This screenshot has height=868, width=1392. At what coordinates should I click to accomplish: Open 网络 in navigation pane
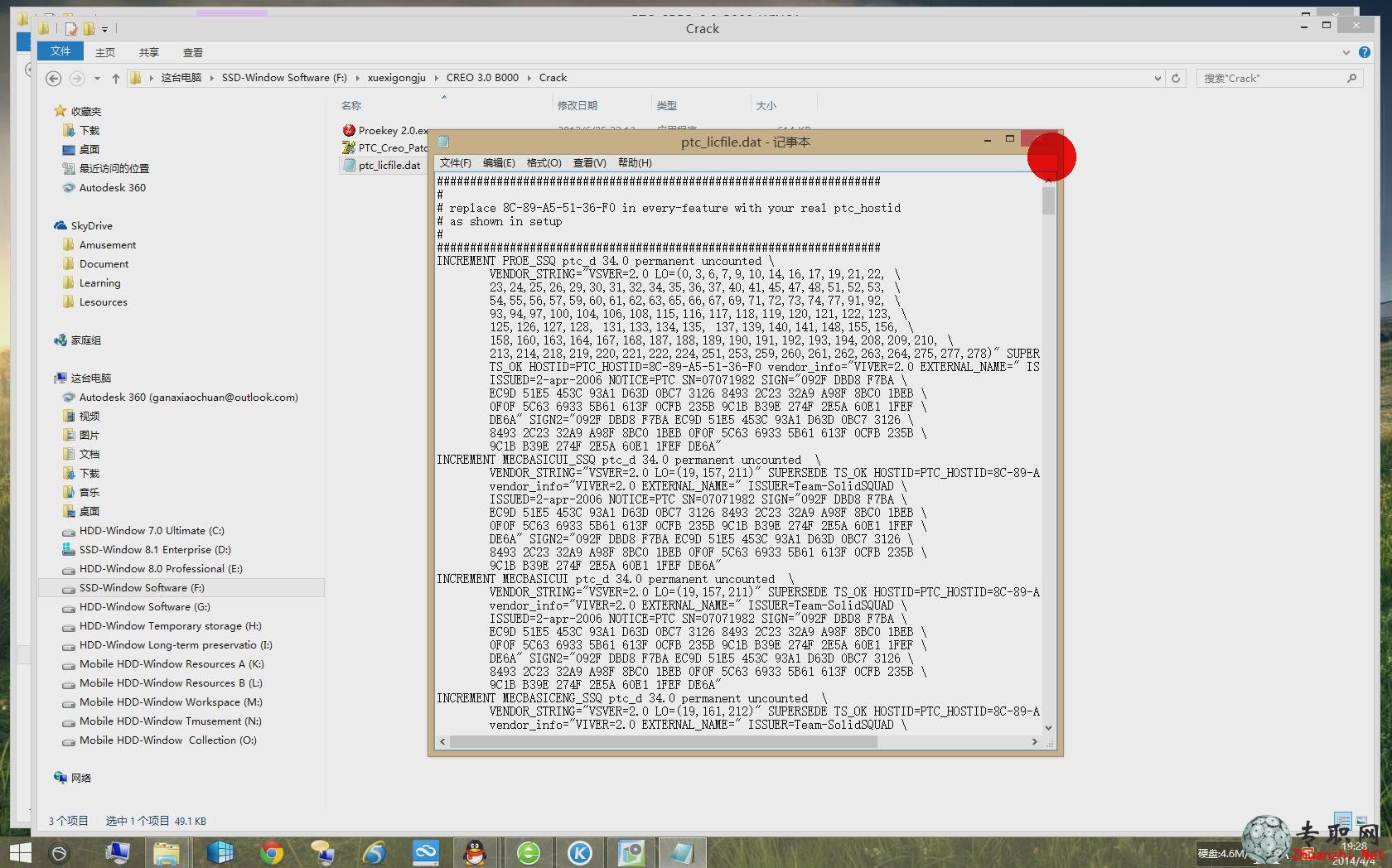tap(72, 778)
